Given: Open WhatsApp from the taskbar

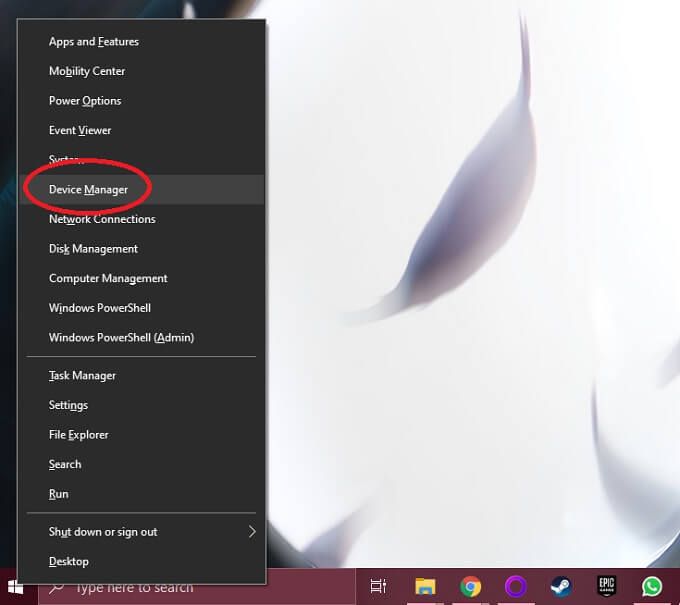Looking at the screenshot, I should [x=652, y=587].
